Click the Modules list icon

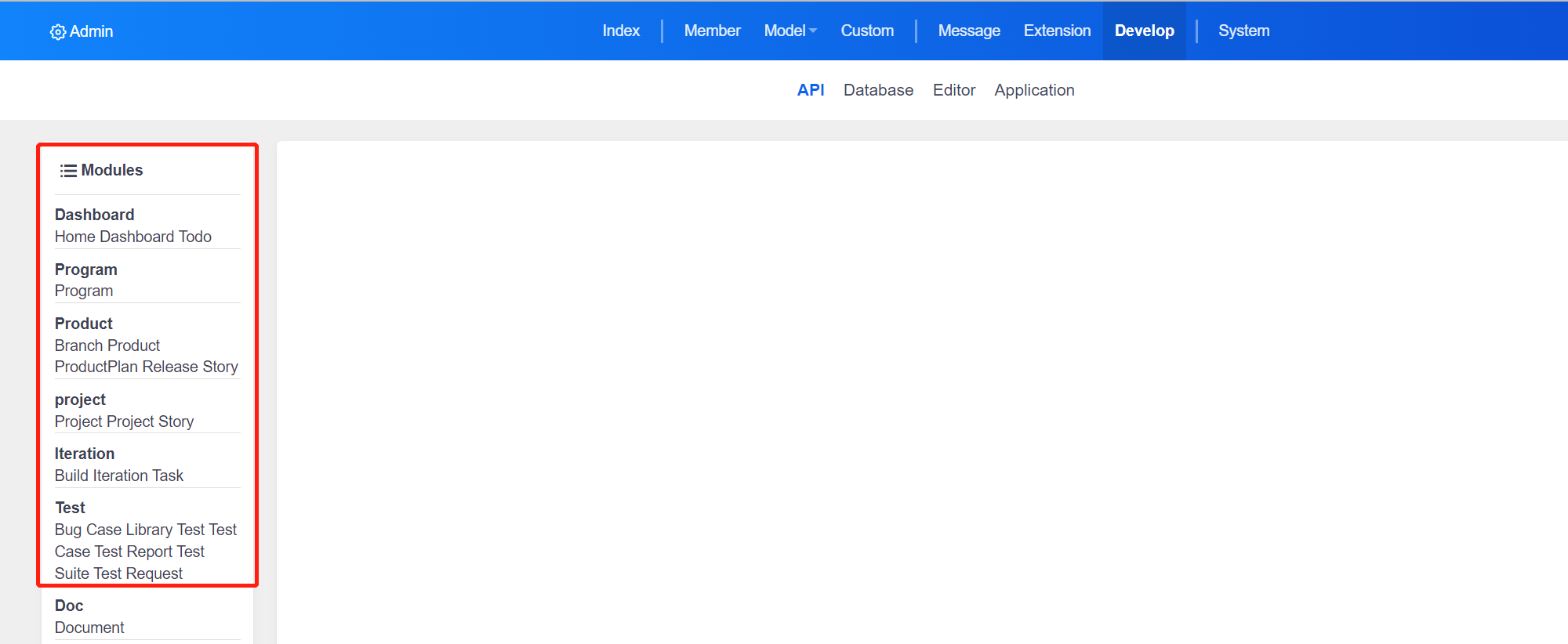(x=69, y=171)
